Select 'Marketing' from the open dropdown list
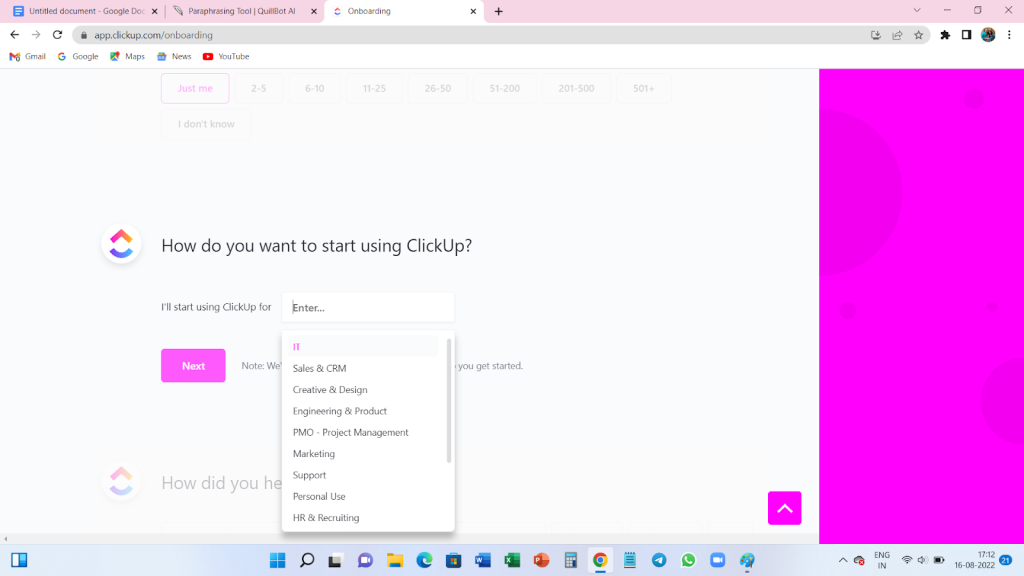Screen dimensions: 1024x576 click(313, 453)
